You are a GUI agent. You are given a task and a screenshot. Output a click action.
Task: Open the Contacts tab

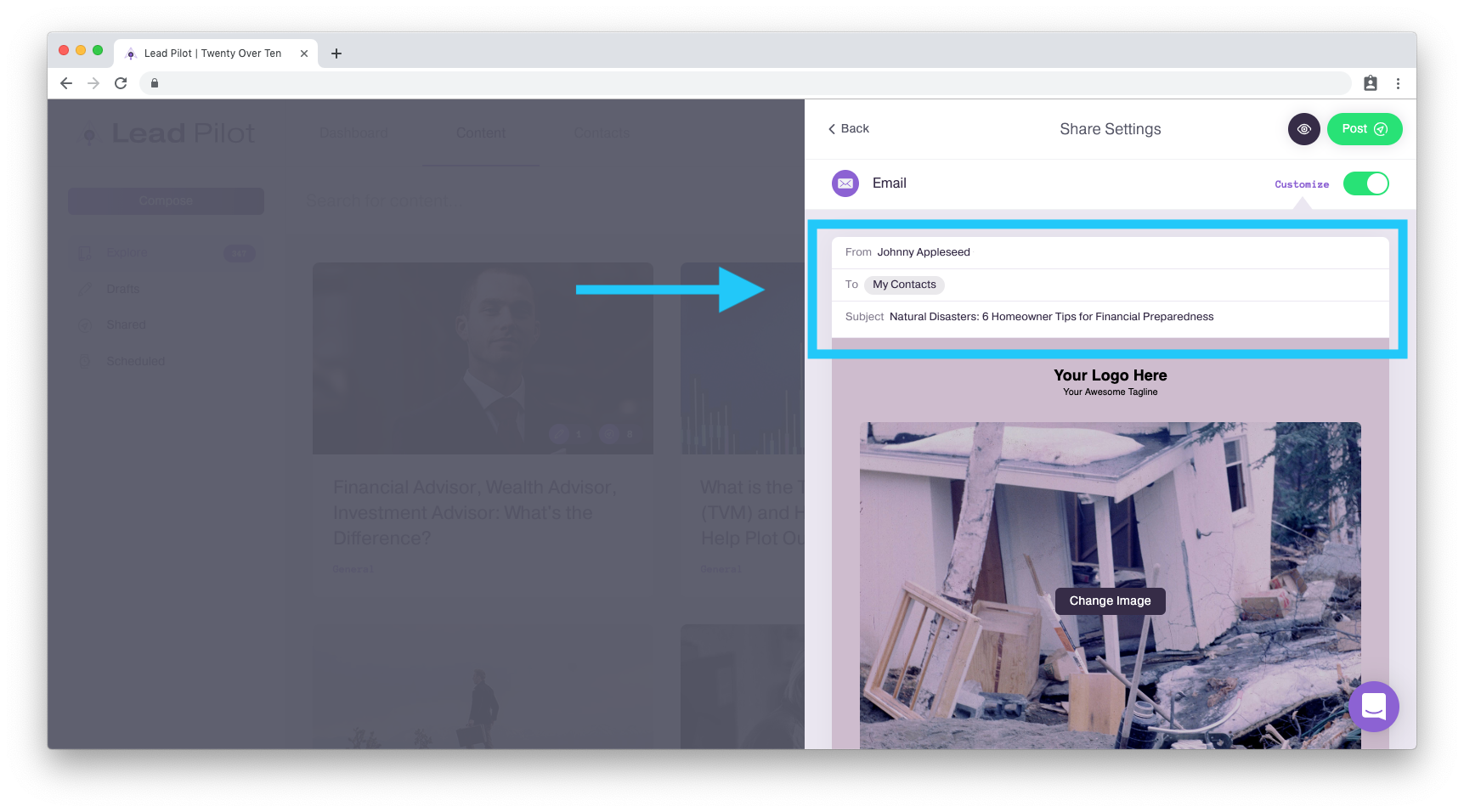point(602,133)
